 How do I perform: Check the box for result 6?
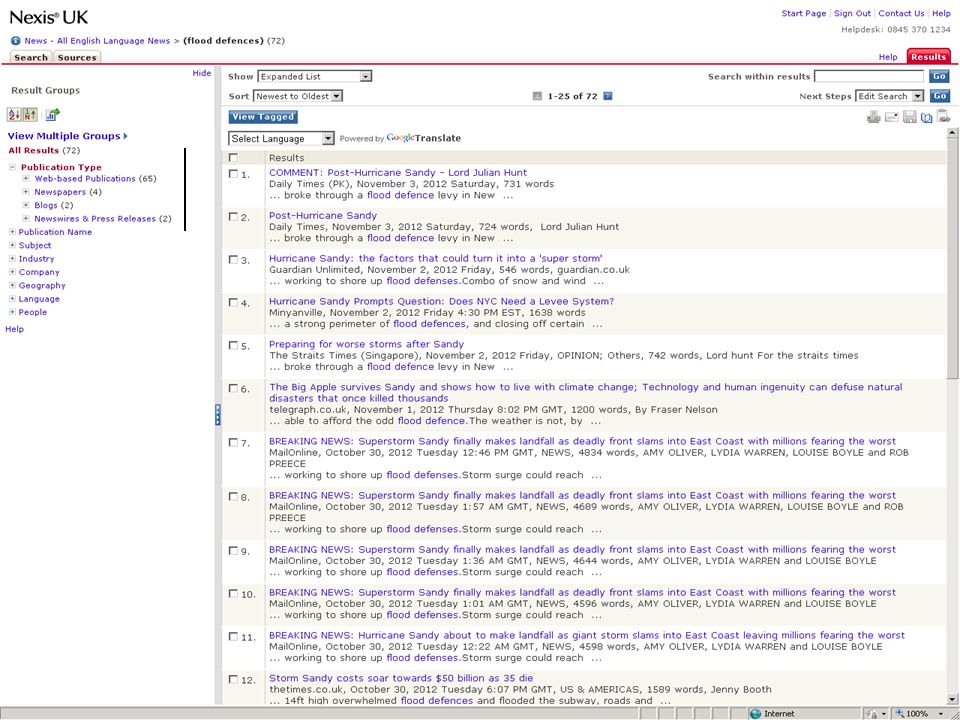pyautogui.click(x=233, y=388)
